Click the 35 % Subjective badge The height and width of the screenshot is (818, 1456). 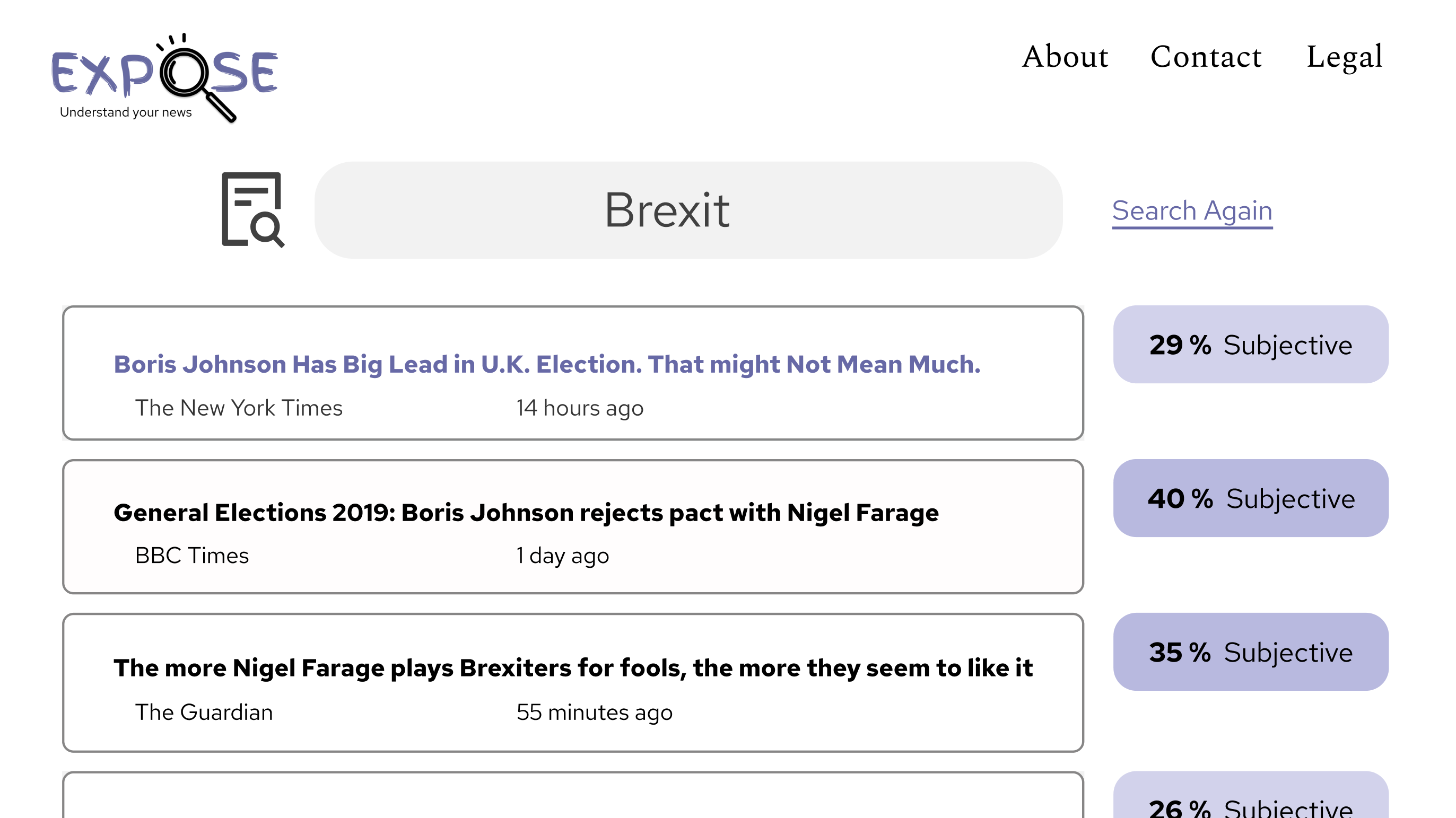pos(1250,652)
